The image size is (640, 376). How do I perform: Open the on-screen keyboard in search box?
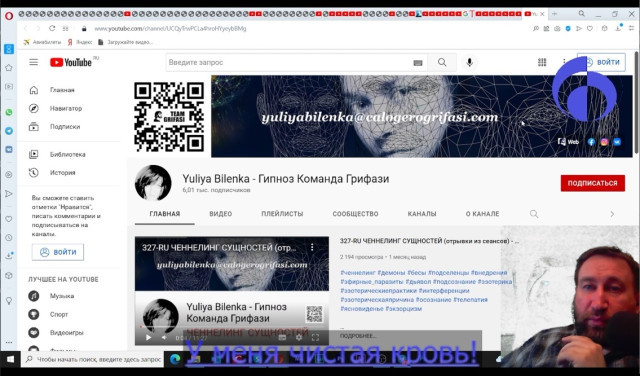[418, 63]
